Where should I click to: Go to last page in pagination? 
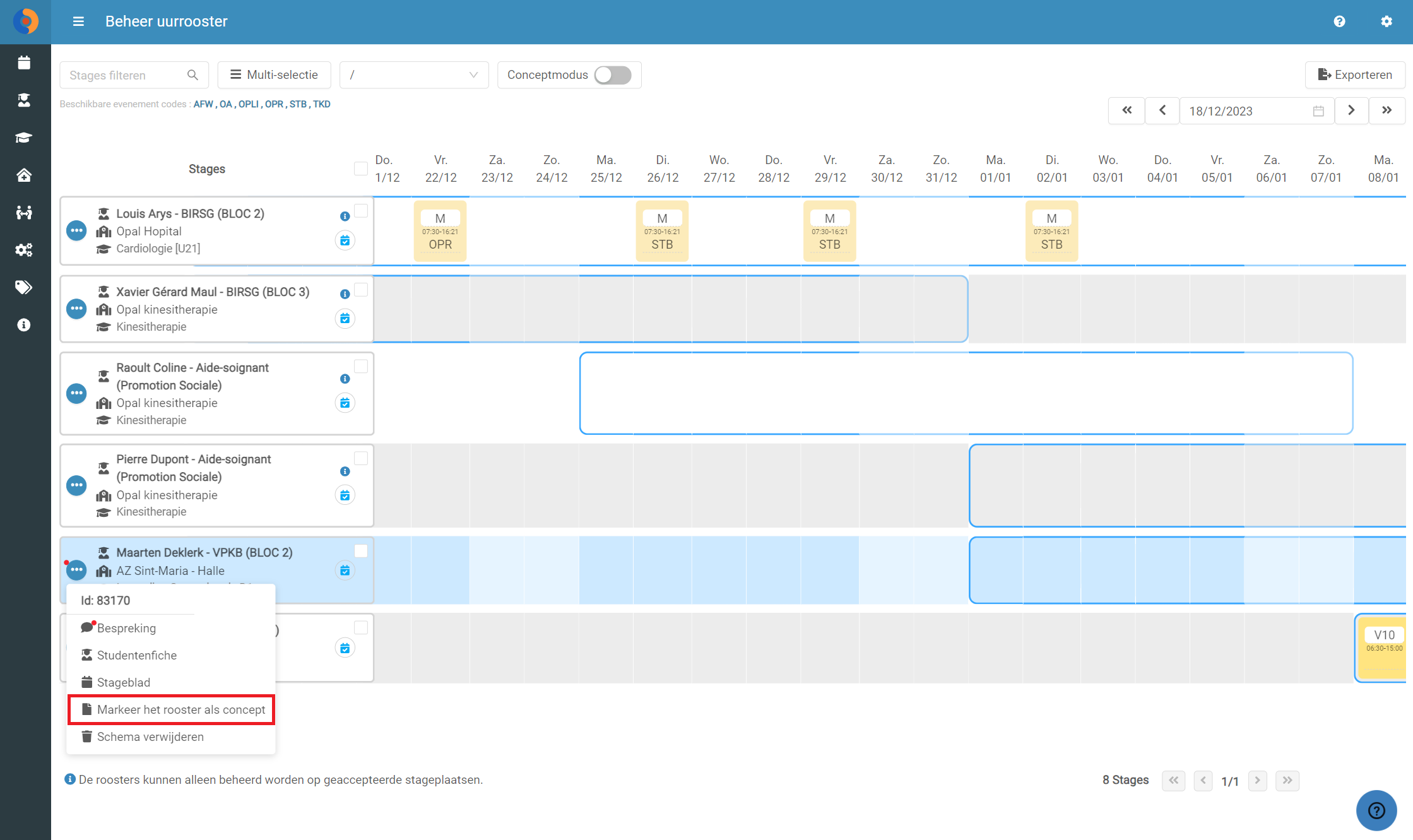point(1287,781)
